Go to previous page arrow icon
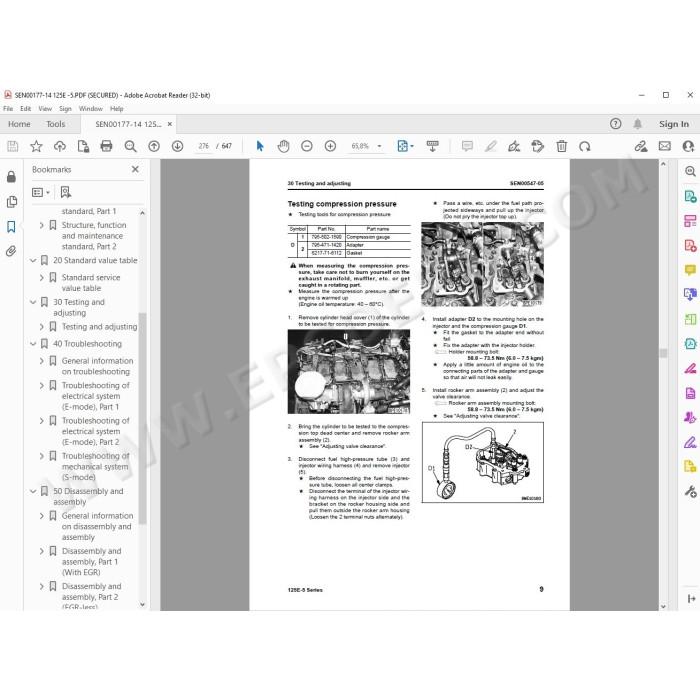 (x=154, y=146)
